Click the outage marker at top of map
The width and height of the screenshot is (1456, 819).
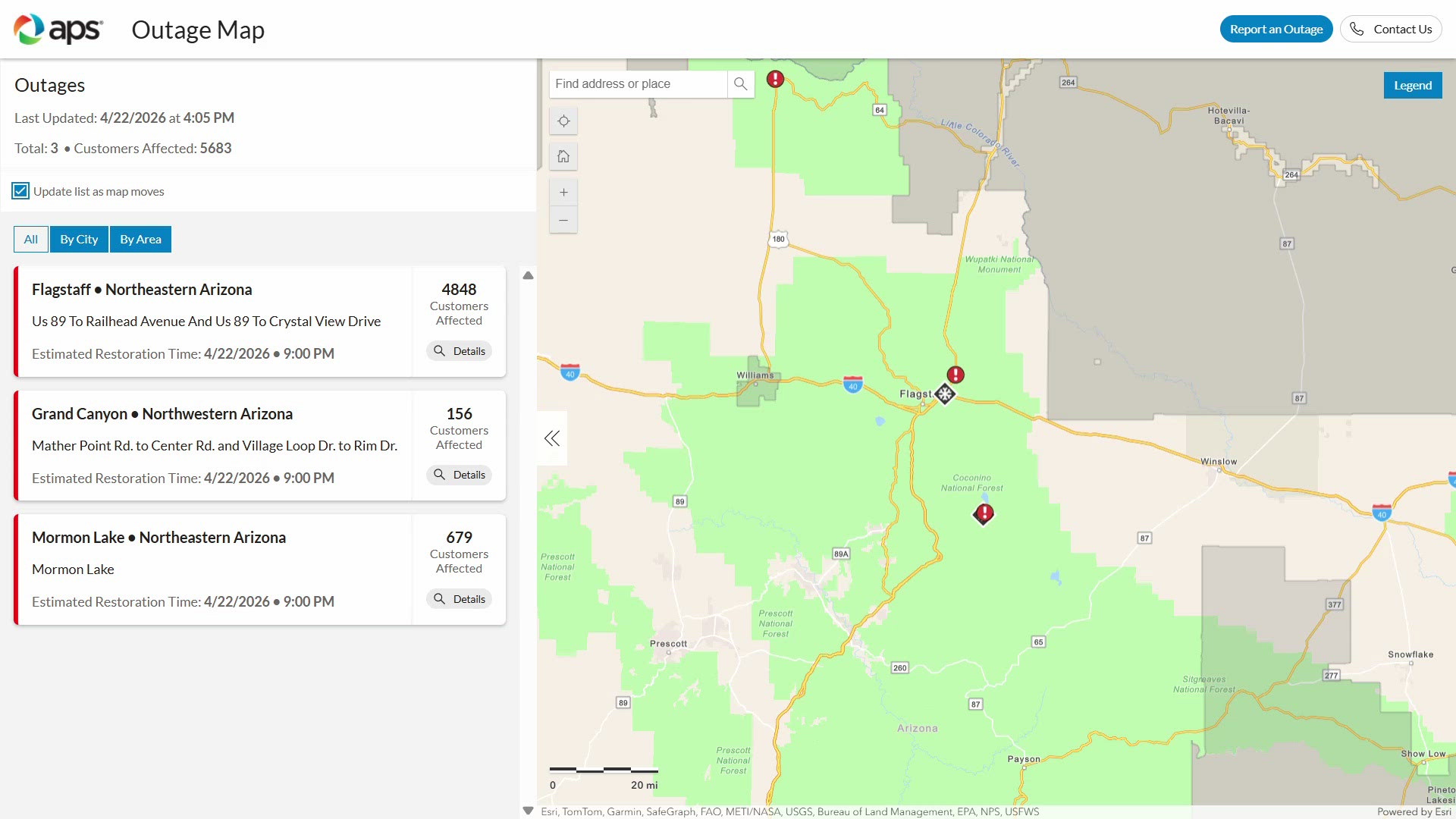coord(775,79)
